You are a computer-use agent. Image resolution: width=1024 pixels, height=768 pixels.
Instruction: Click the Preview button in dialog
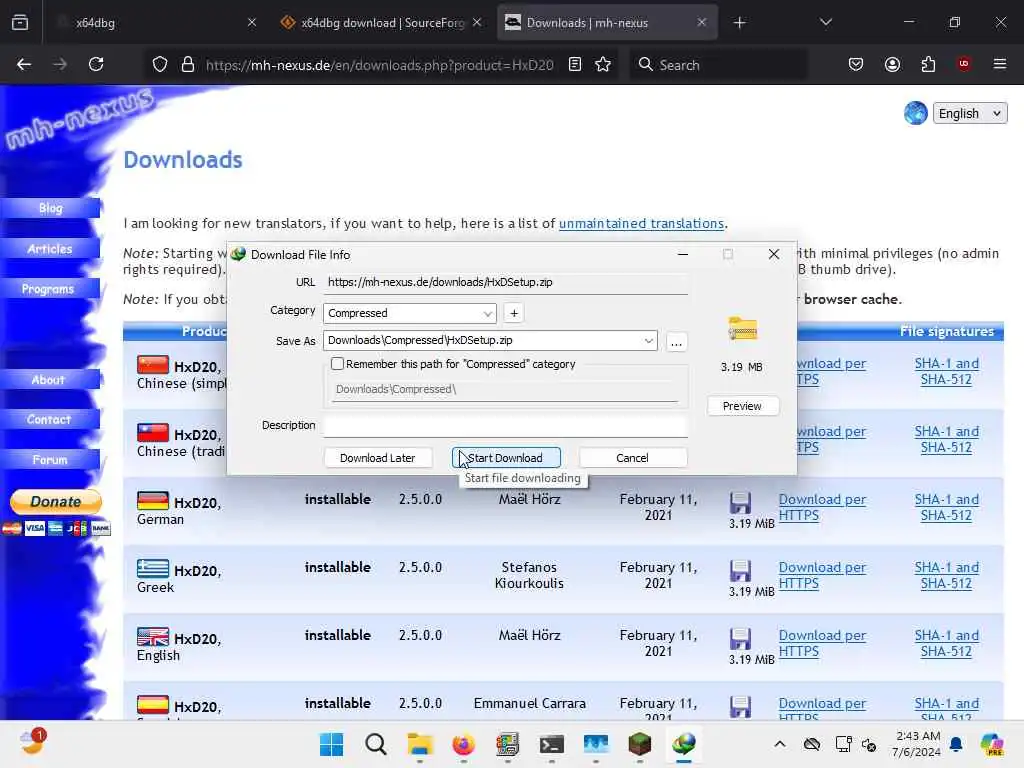[742, 406]
